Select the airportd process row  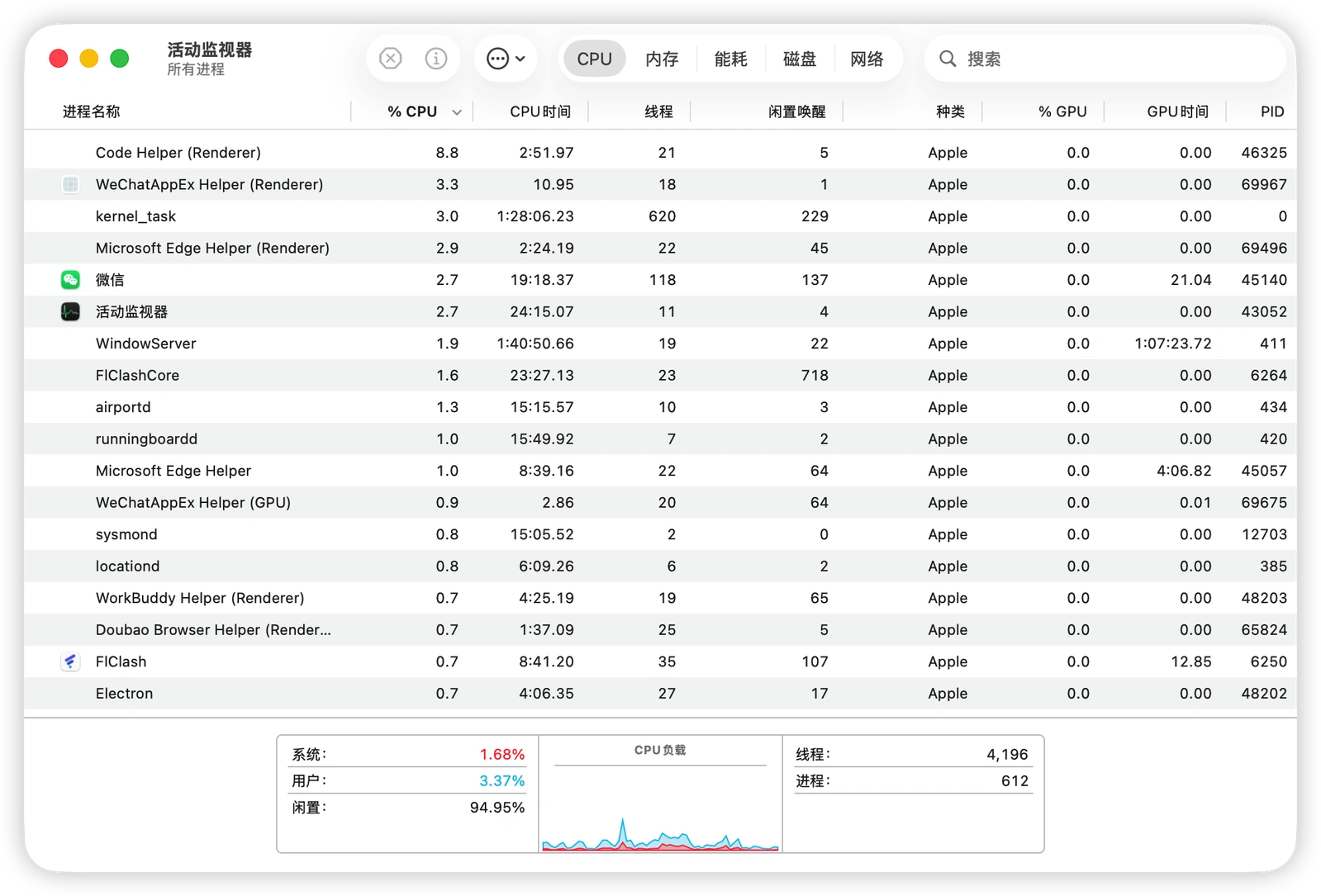point(660,407)
